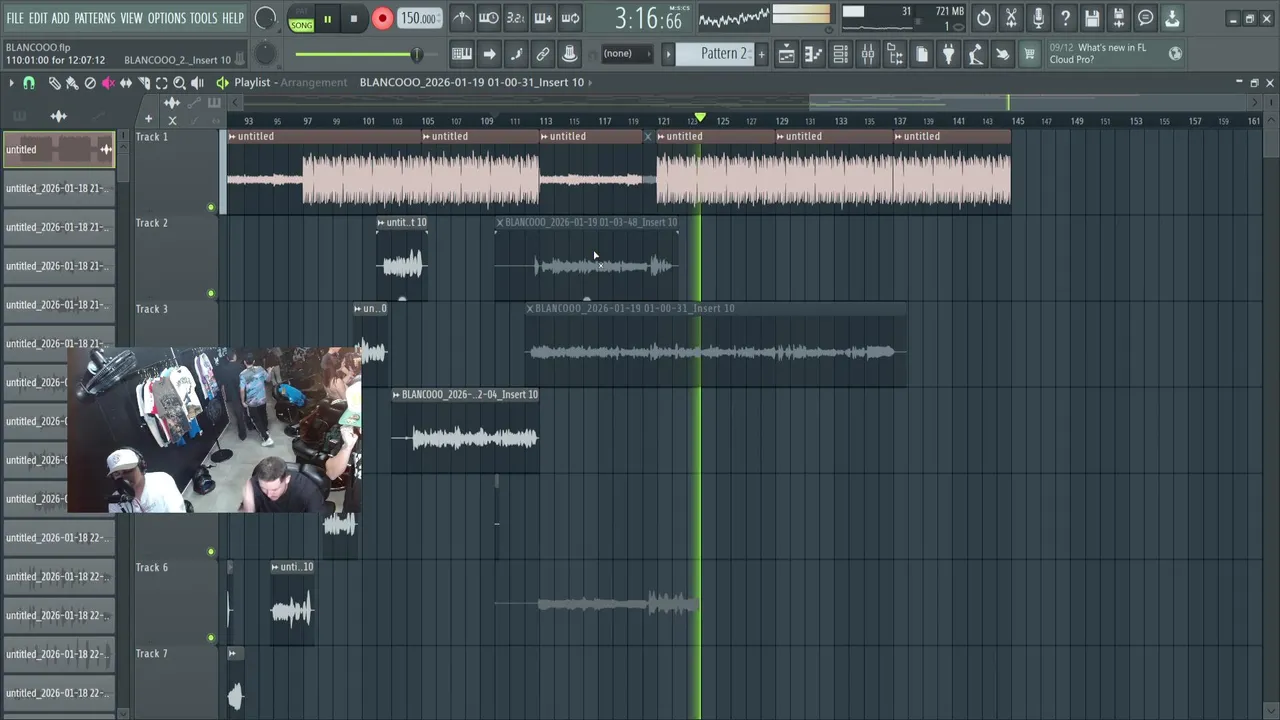This screenshot has width=1280, height=720.
Task: Open Arrangement selector in Playlist title
Action: coord(313,83)
